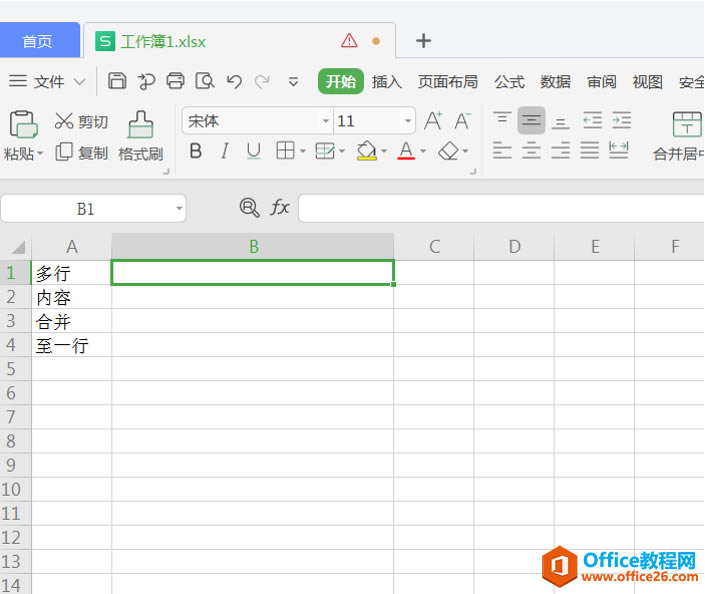
Task: Expand quick access toolbar customize arrow
Action: (x=293, y=82)
